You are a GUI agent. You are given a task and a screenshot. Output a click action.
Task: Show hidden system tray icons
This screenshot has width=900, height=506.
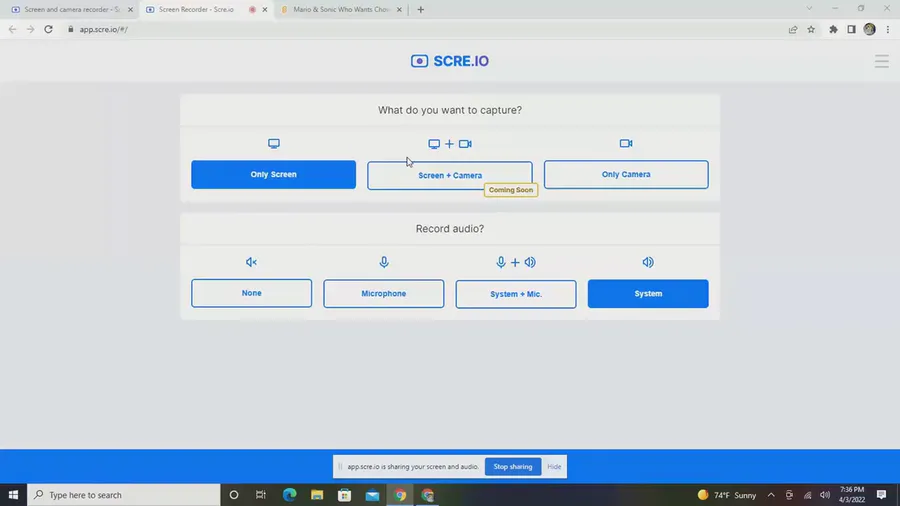[771, 495]
